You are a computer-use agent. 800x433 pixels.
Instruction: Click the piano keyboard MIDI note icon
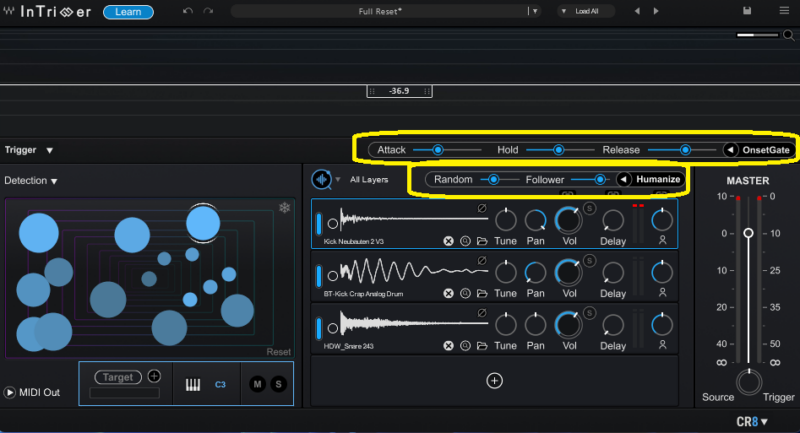click(193, 384)
